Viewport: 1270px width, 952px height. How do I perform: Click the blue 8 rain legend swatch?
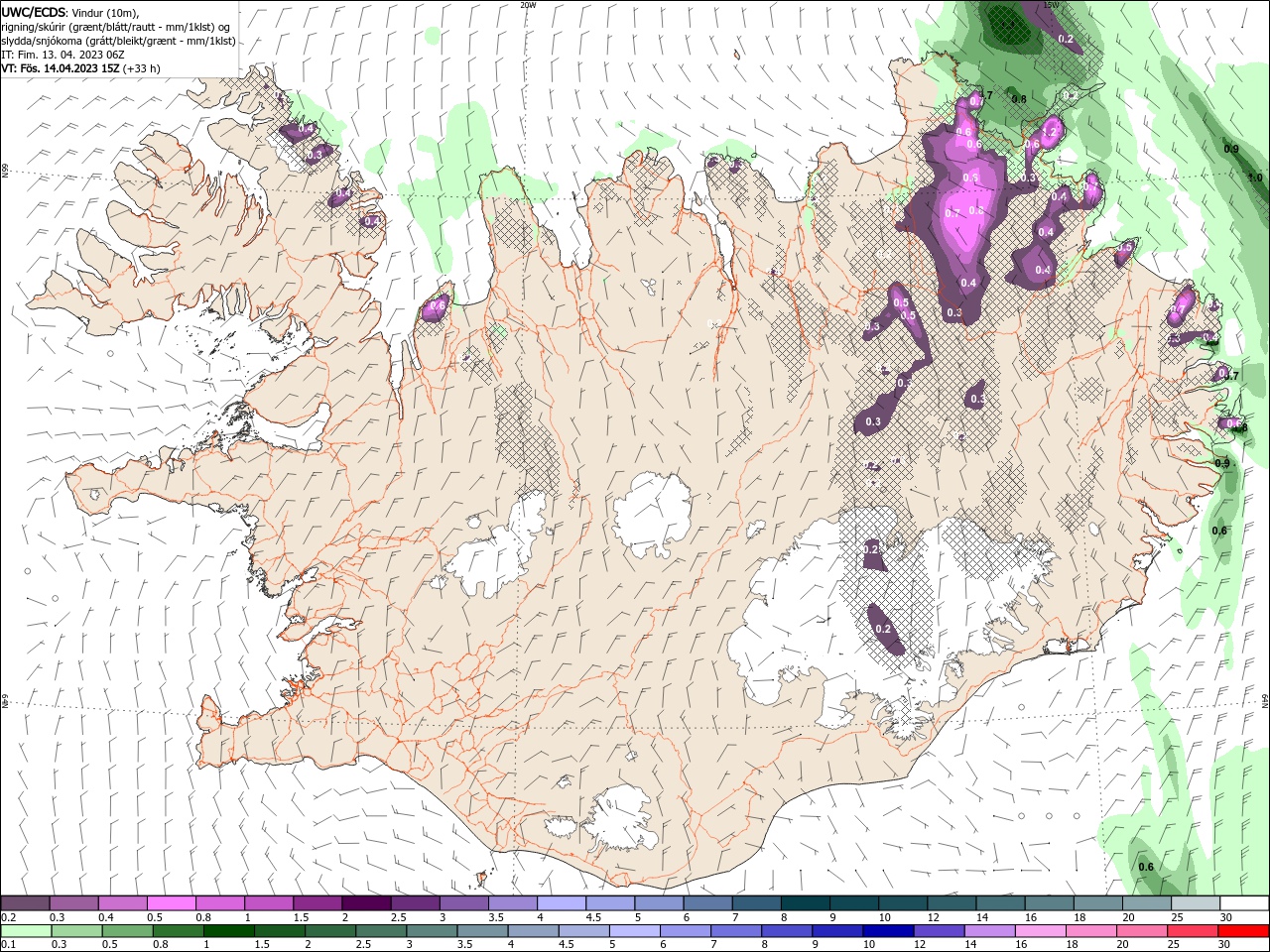788,931
